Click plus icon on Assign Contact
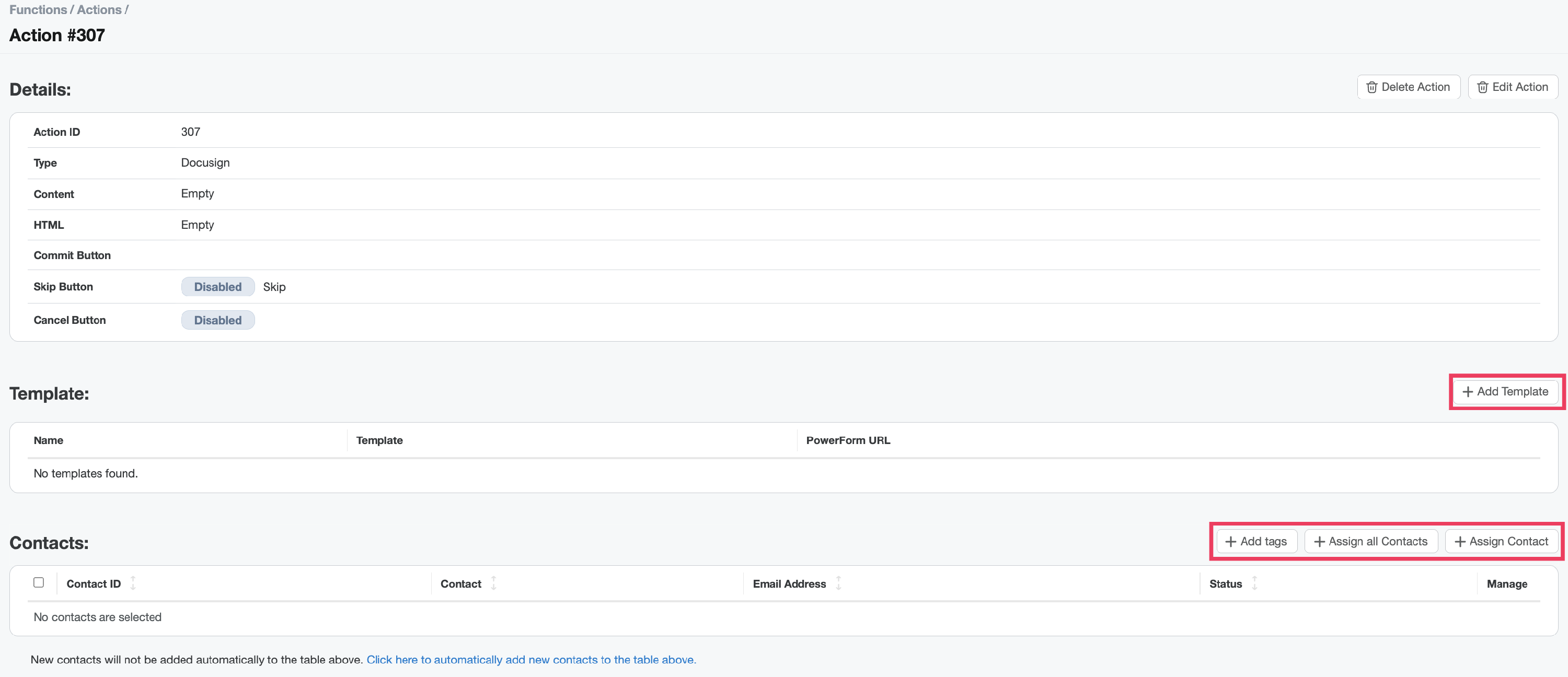The height and width of the screenshot is (677, 1568). [1460, 541]
